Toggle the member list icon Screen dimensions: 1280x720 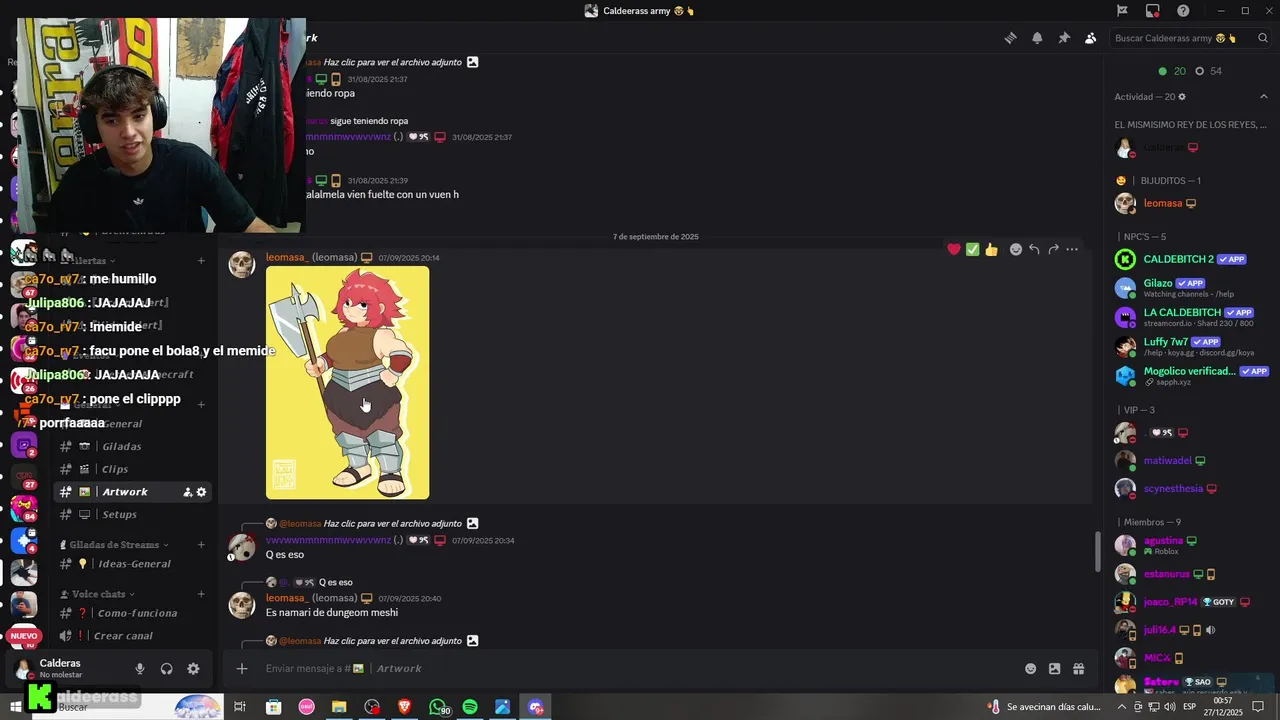1090,38
